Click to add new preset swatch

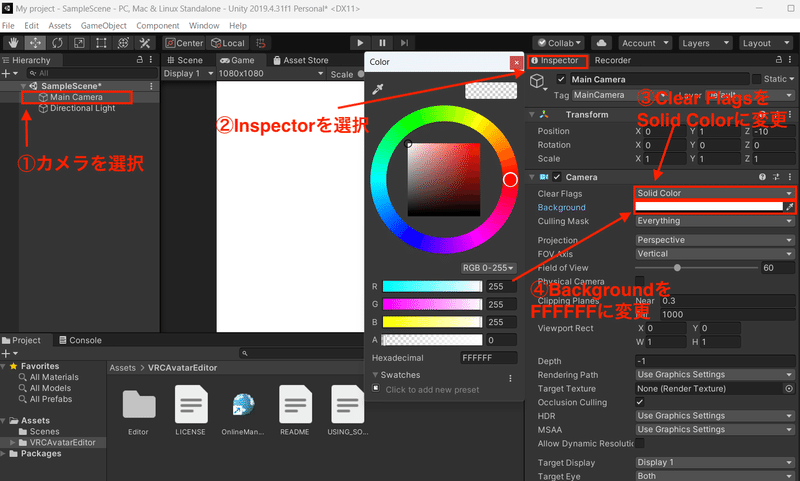pos(376,388)
